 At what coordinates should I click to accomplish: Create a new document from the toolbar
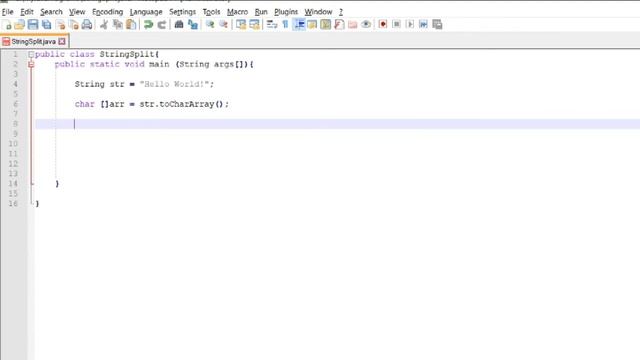(x=7, y=24)
